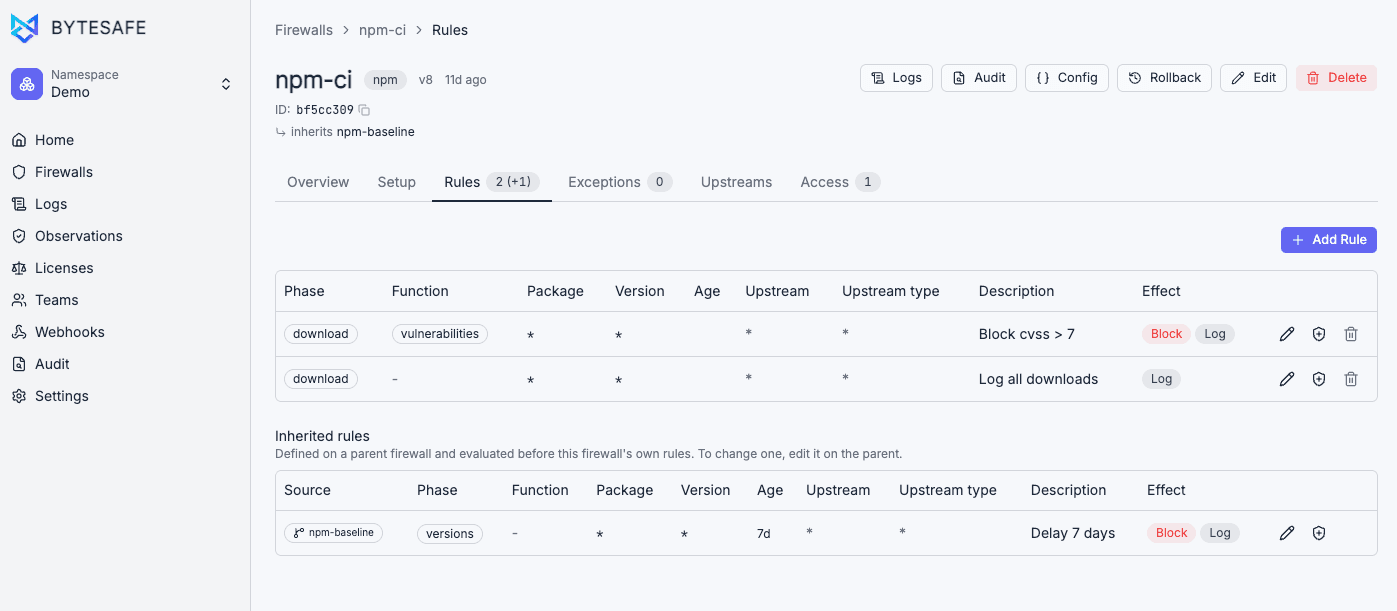Select the Rules tab
The width and height of the screenshot is (1397, 611).
(492, 182)
